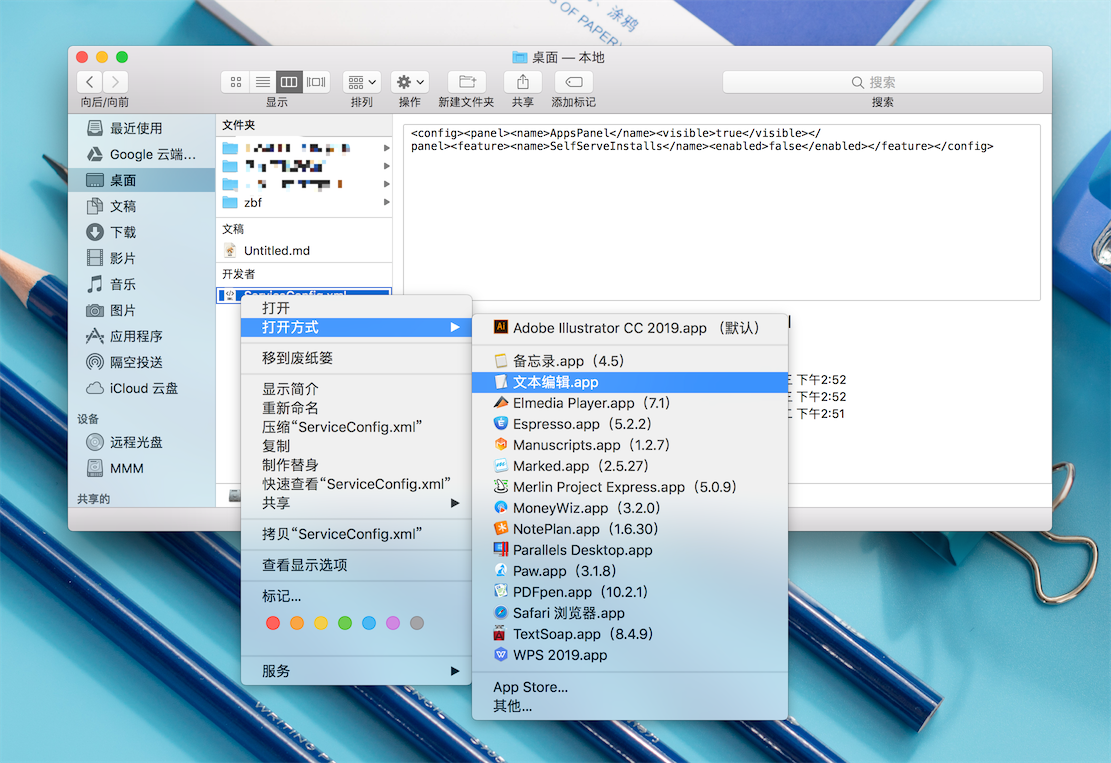
Task: Open with PDFpen.app
Action: [630, 592]
